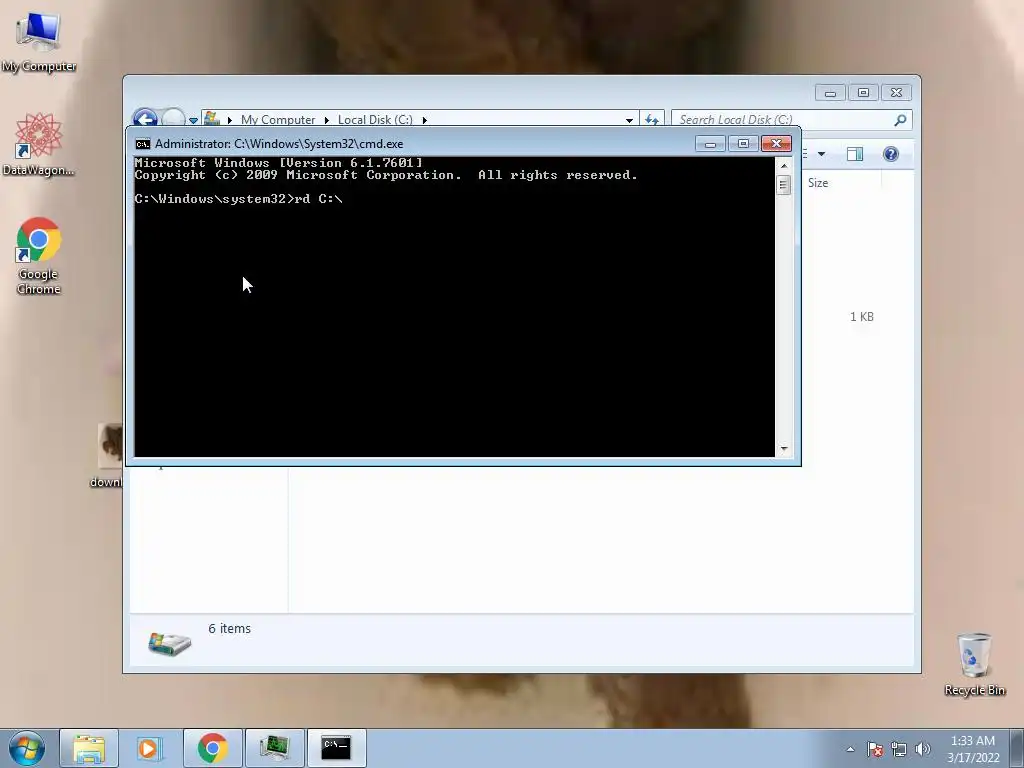This screenshot has height=768, width=1024.
Task: Close the Administrator cmd.exe window
Action: pyautogui.click(x=776, y=144)
